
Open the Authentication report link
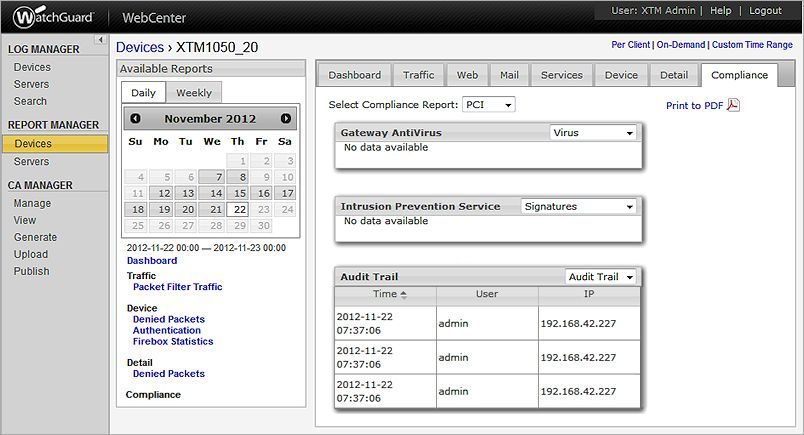(x=167, y=330)
